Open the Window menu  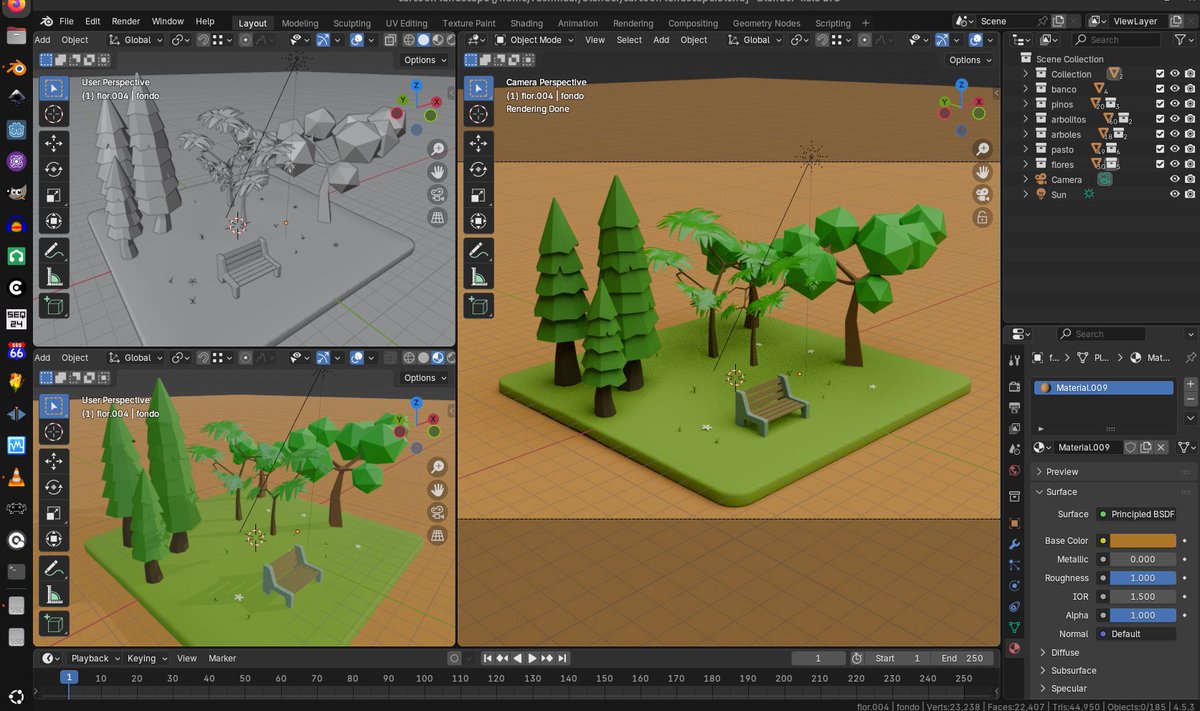tap(168, 21)
